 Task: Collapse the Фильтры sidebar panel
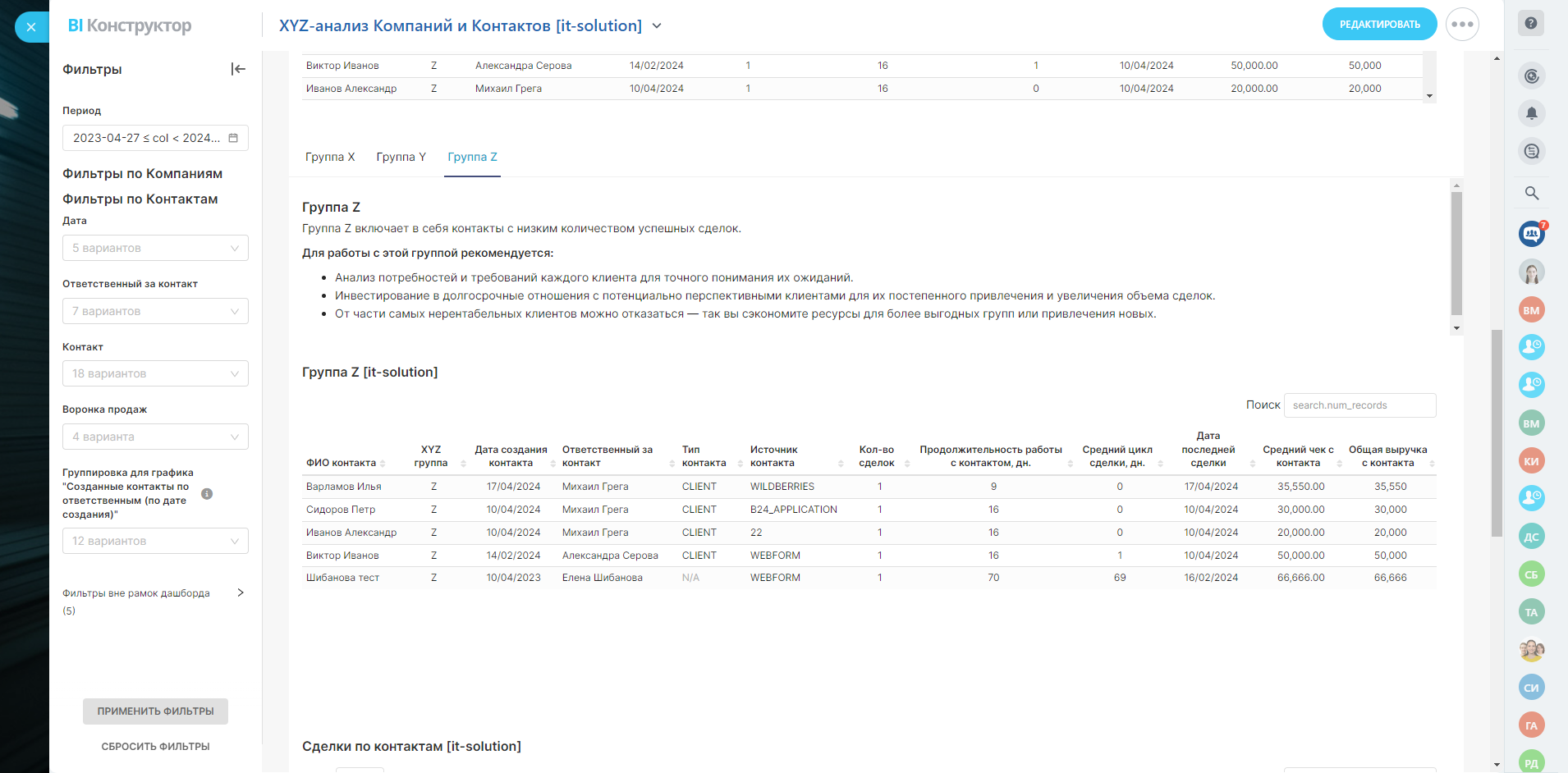tap(238, 69)
